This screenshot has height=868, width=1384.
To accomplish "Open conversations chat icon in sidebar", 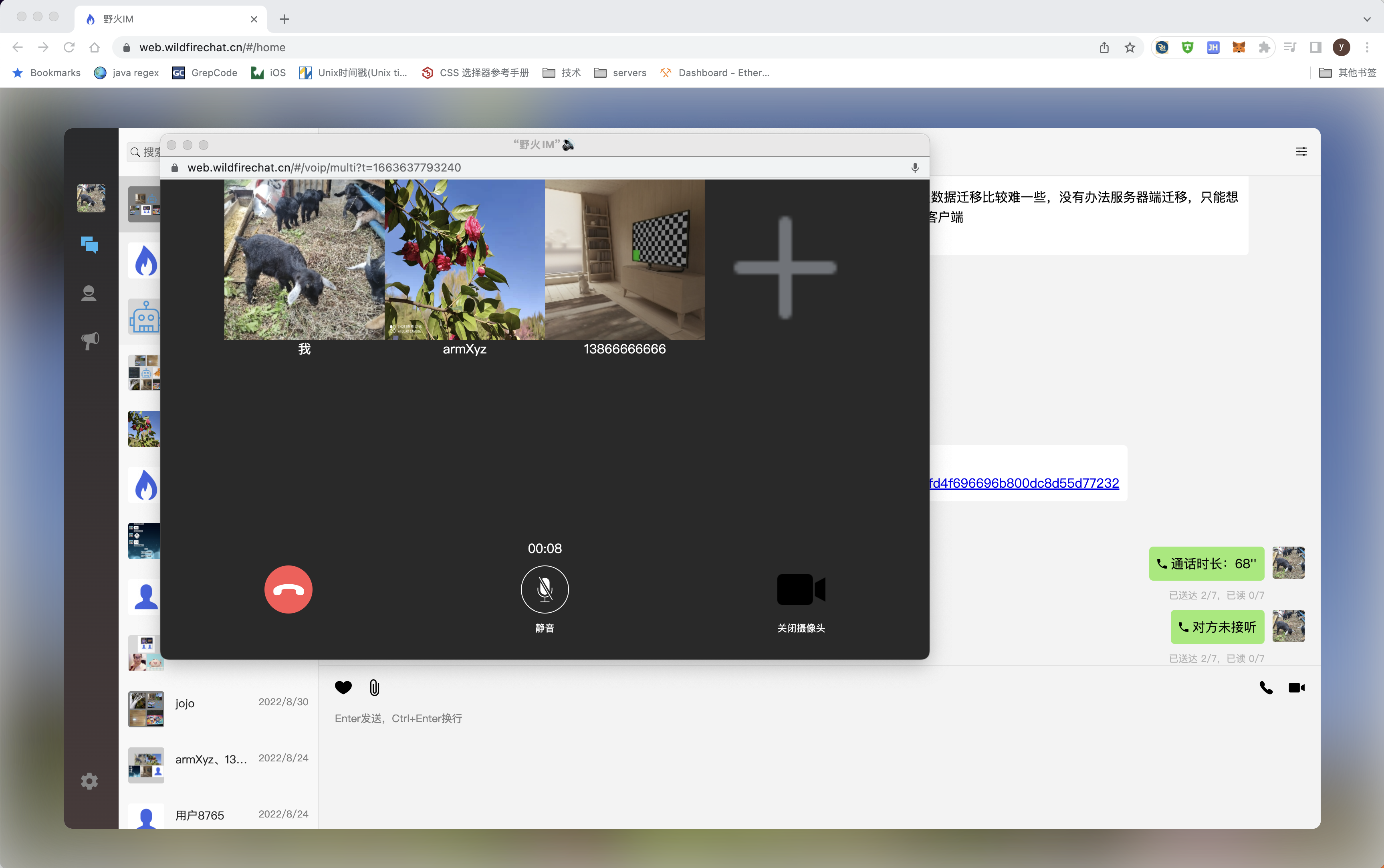I will point(89,245).
